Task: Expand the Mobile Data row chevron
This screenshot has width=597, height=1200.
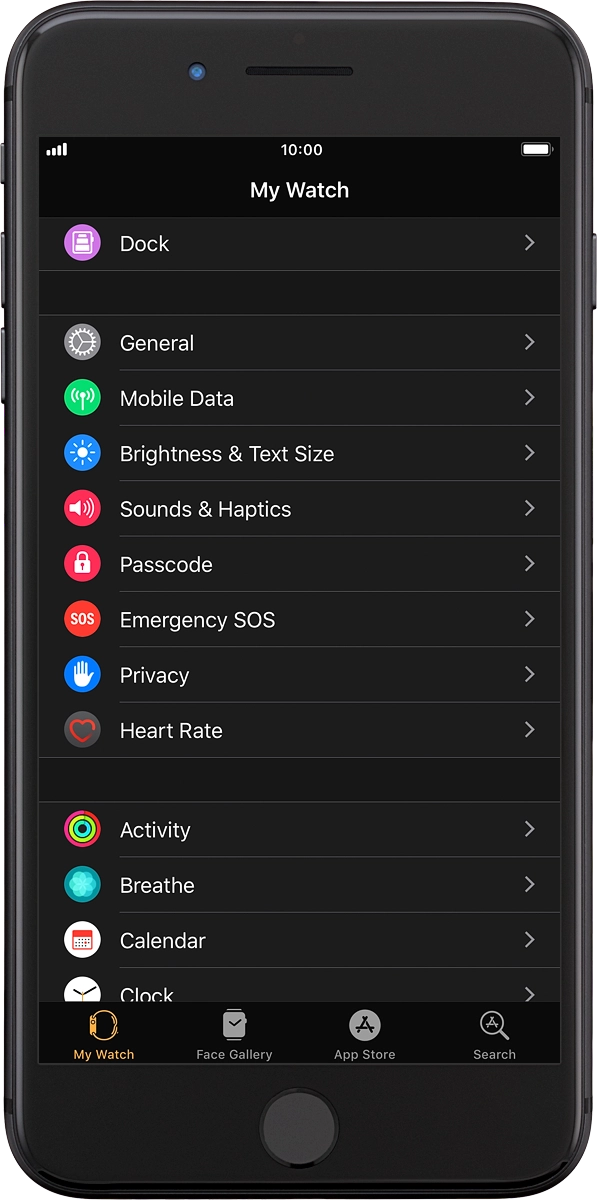Action: [x=529, y=397]
